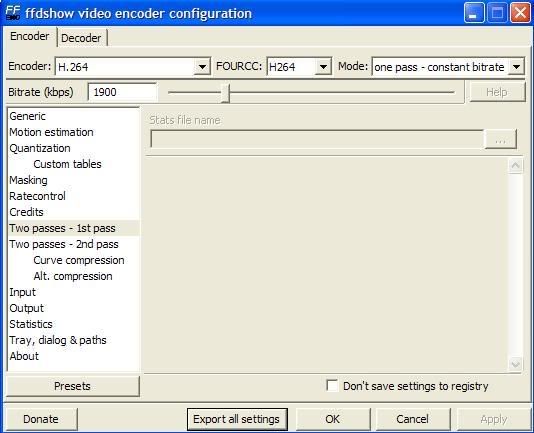Select About page
This screenshot has height=433, width=534.
tap(73, 356)
